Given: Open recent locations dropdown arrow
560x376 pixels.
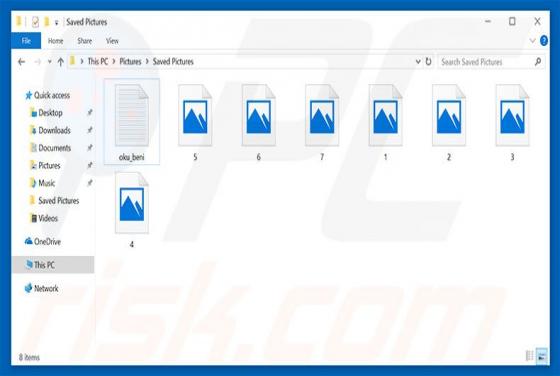Looking at the screenshot, I should [50, 62].
